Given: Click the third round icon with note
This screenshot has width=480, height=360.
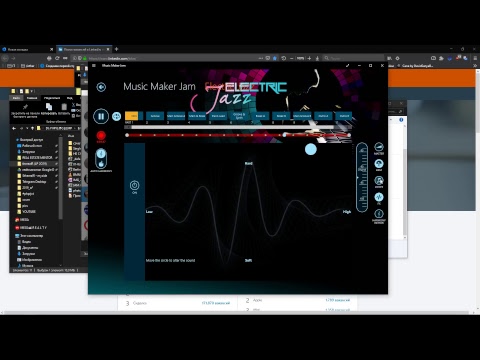Looking at the screenshot, I should pos(379,180).
